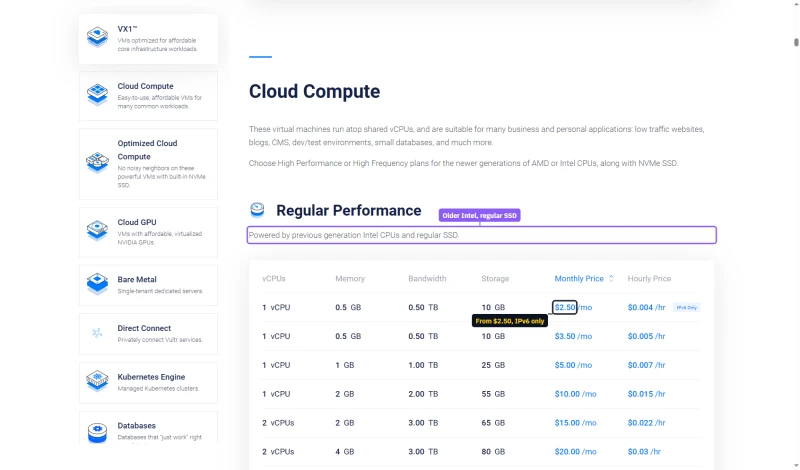Screen dimensions: 800x470
Task: Click the vCPUs column header
Action: coord(274,279)
